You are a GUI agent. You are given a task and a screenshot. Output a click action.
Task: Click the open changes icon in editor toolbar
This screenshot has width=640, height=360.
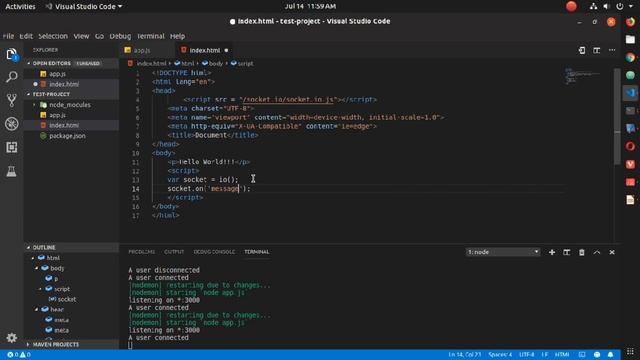pos(582,50)
